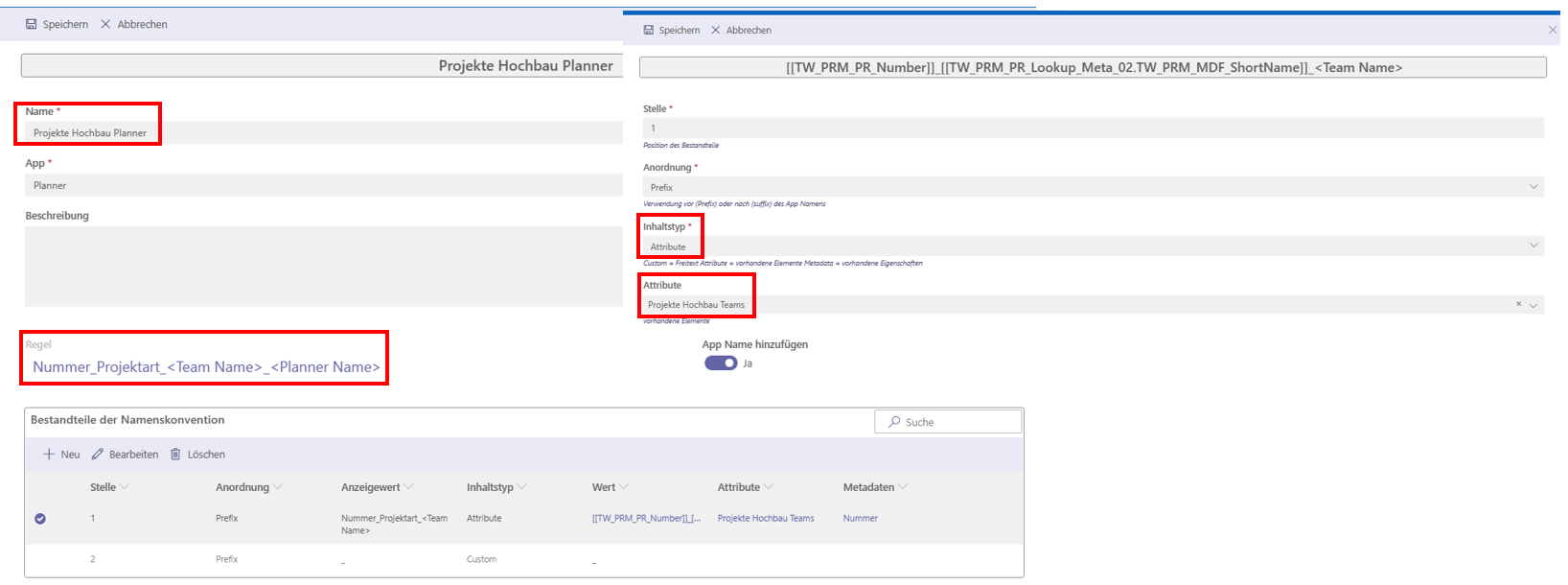Open the Attribute column header menu
The image size is (1568, 585).
pos(769,487)
